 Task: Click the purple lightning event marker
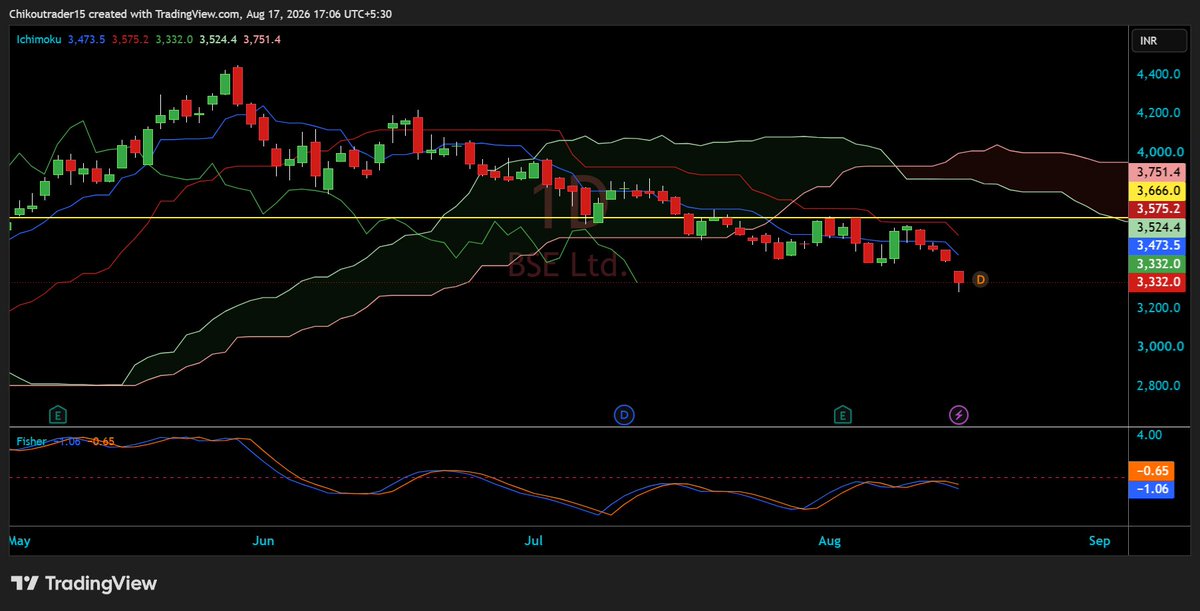pos(958,414)
